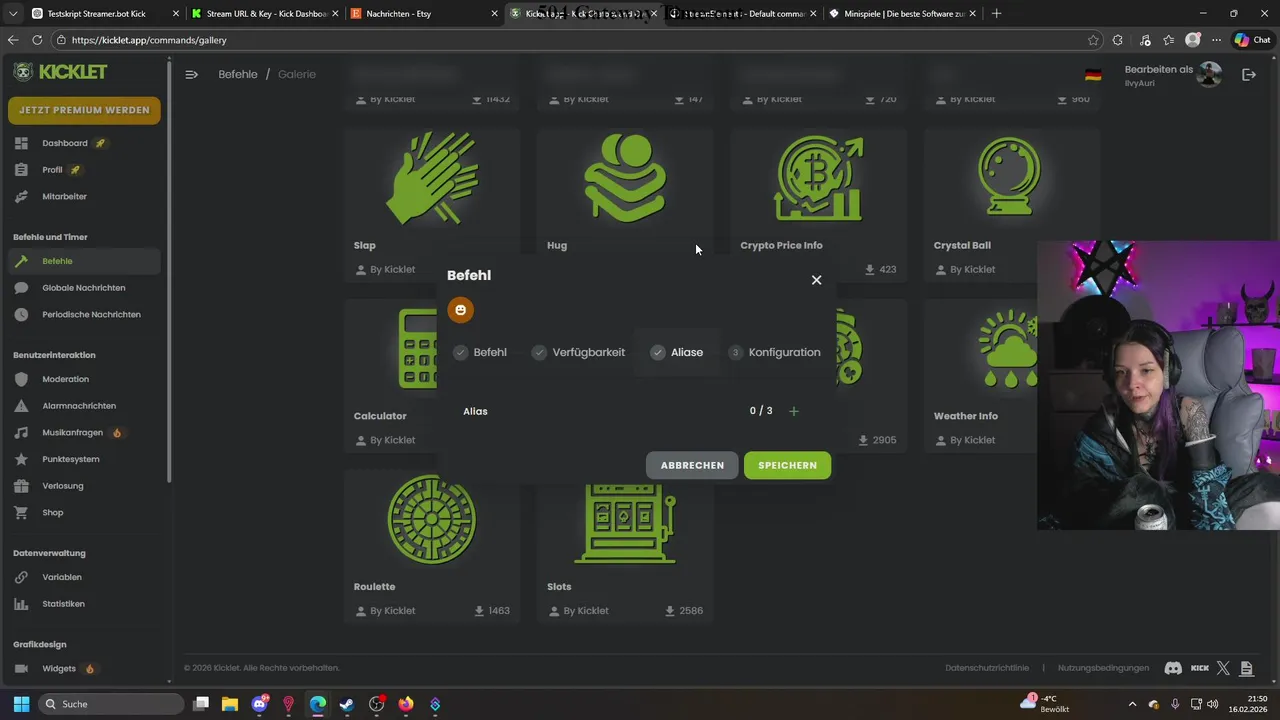Click the Nutzungsbedingungen footer link
The image size is (1280, 720).
1103,668
